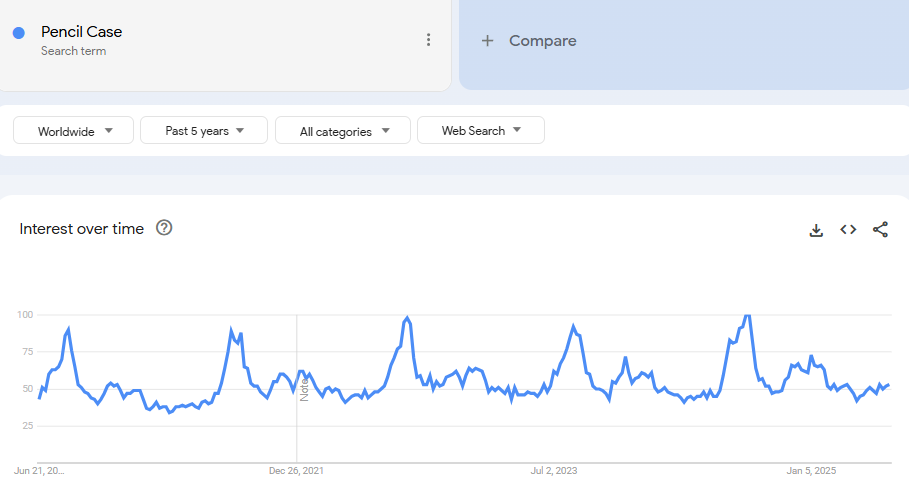This screenshot has width=909, height=488.
Task: Click the 25 value on the y-axis
Action: [x=27, y=426]
